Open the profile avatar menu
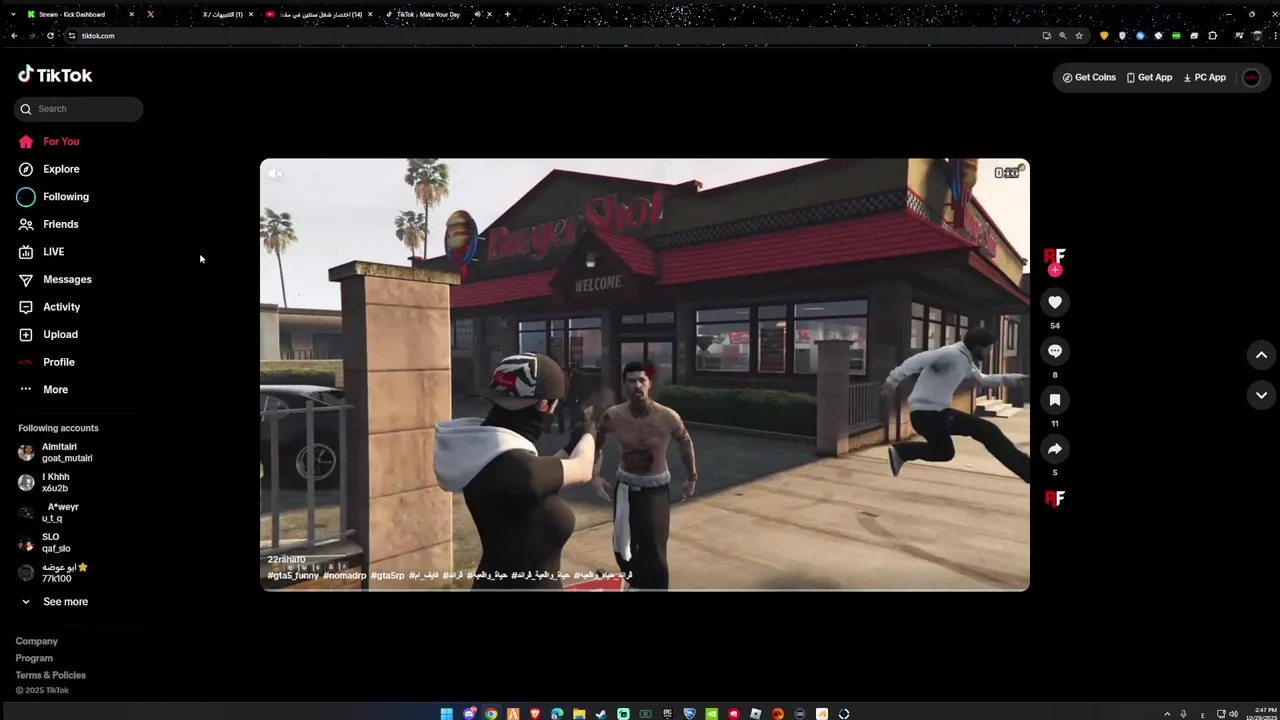 tap(1251, 77)
